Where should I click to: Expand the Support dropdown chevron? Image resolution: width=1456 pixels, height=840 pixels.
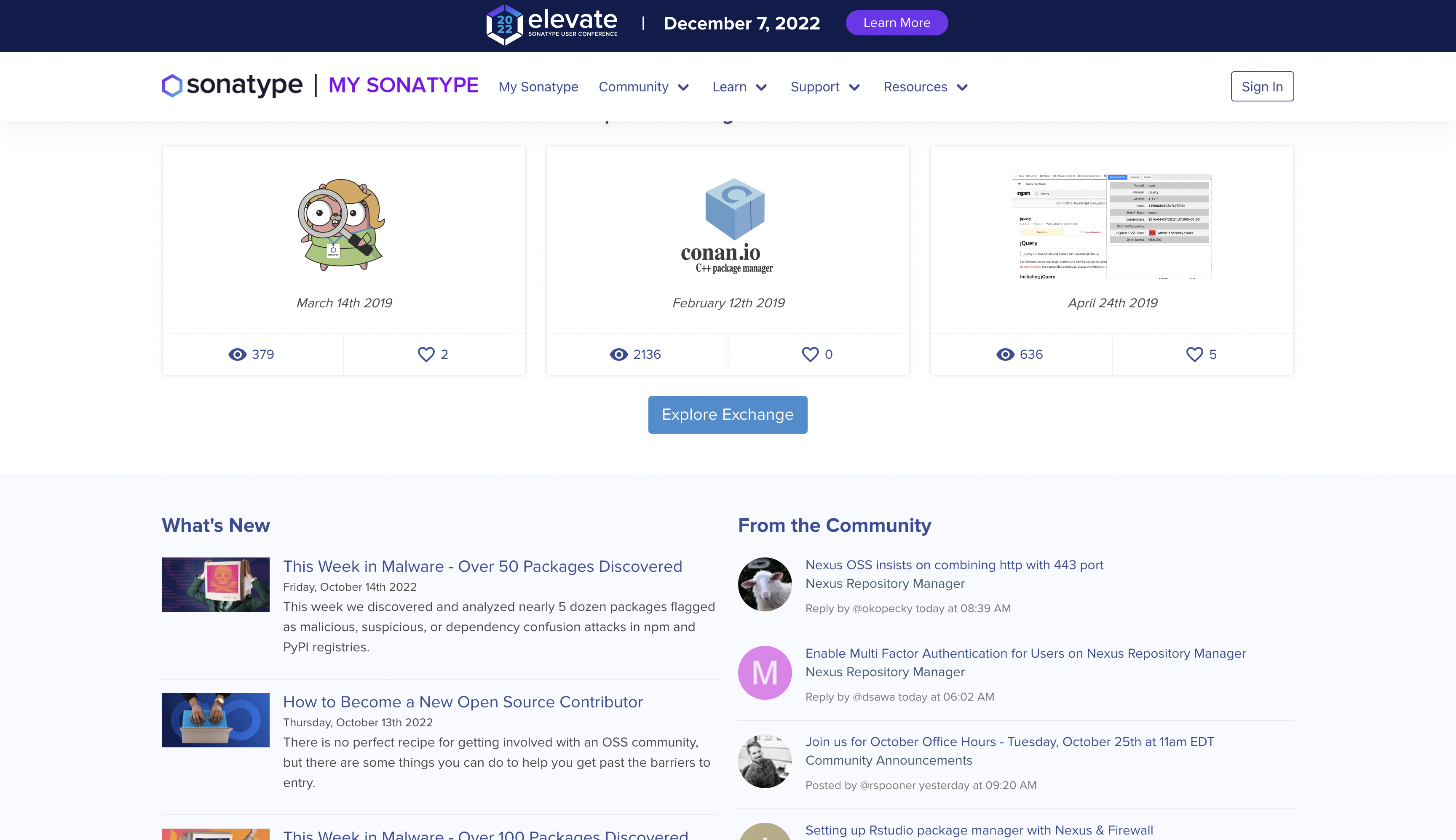tap(855, 87)
